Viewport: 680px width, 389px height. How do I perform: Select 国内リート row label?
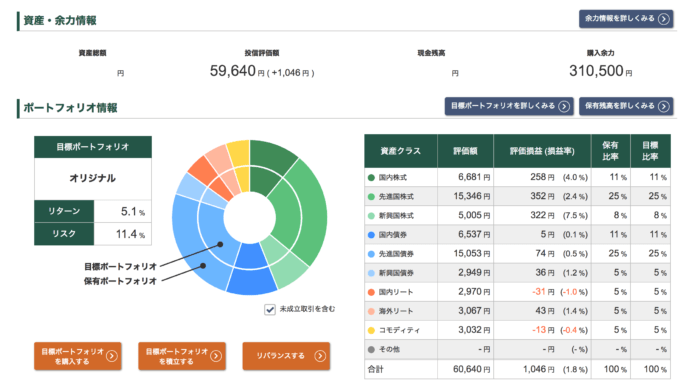coord(396,292)
